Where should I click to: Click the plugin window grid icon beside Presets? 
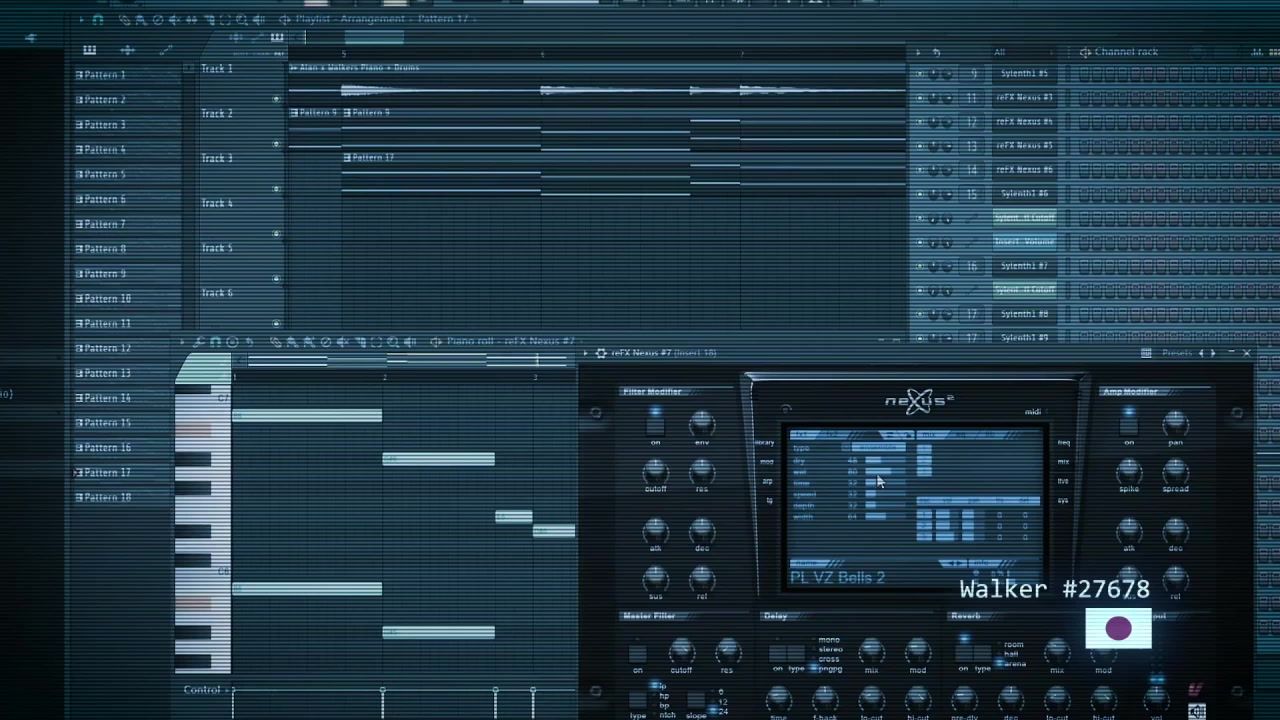pyautogui.click(x=1146, y=353)
